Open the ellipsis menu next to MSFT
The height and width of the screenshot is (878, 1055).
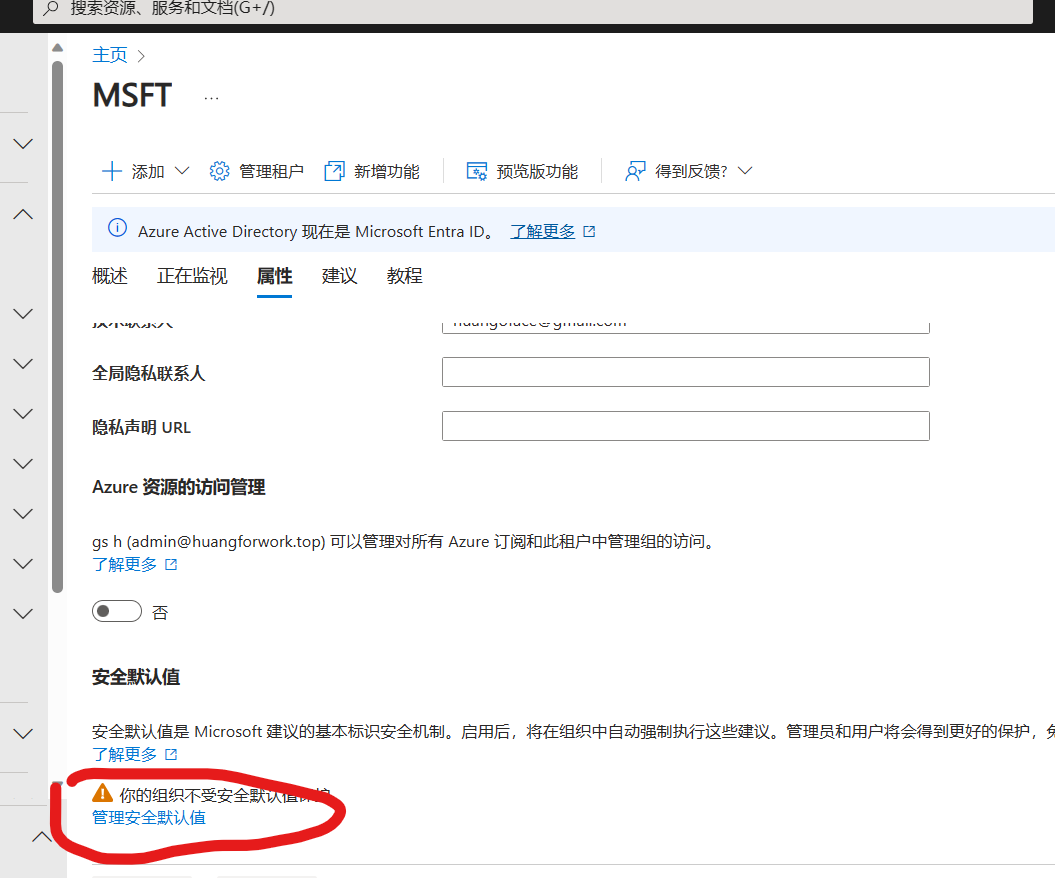(x=211, y=98)
